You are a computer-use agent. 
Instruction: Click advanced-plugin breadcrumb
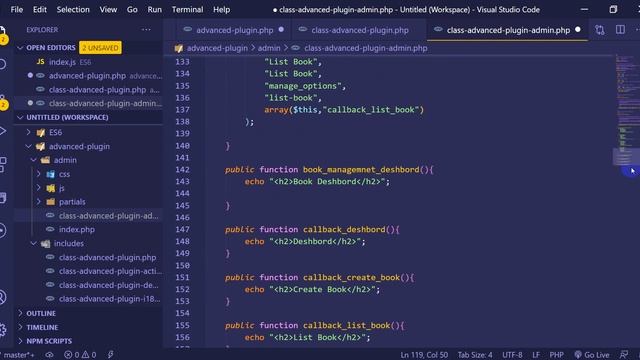coord(217,48)
